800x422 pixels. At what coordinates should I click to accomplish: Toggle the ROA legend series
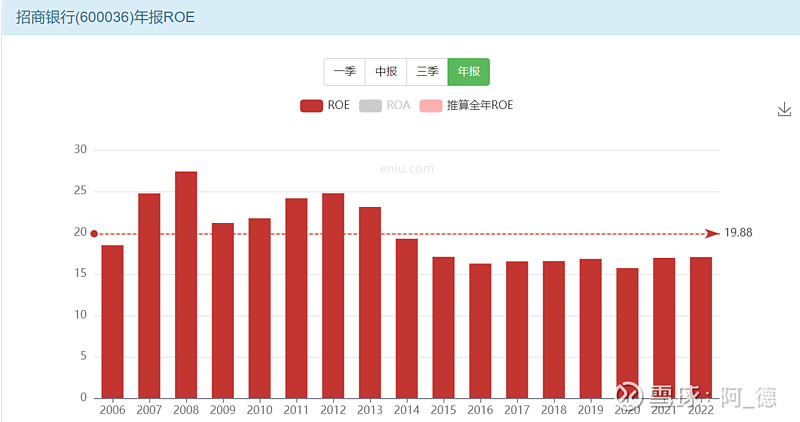pos(385,105)
